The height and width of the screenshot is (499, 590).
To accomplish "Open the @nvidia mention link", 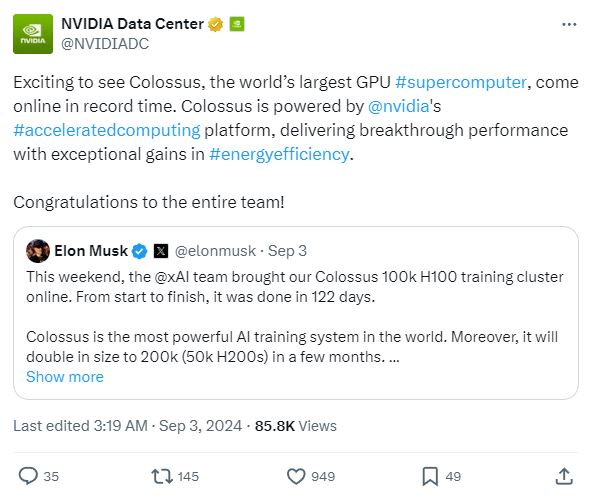I will click(x=398, y=106).
